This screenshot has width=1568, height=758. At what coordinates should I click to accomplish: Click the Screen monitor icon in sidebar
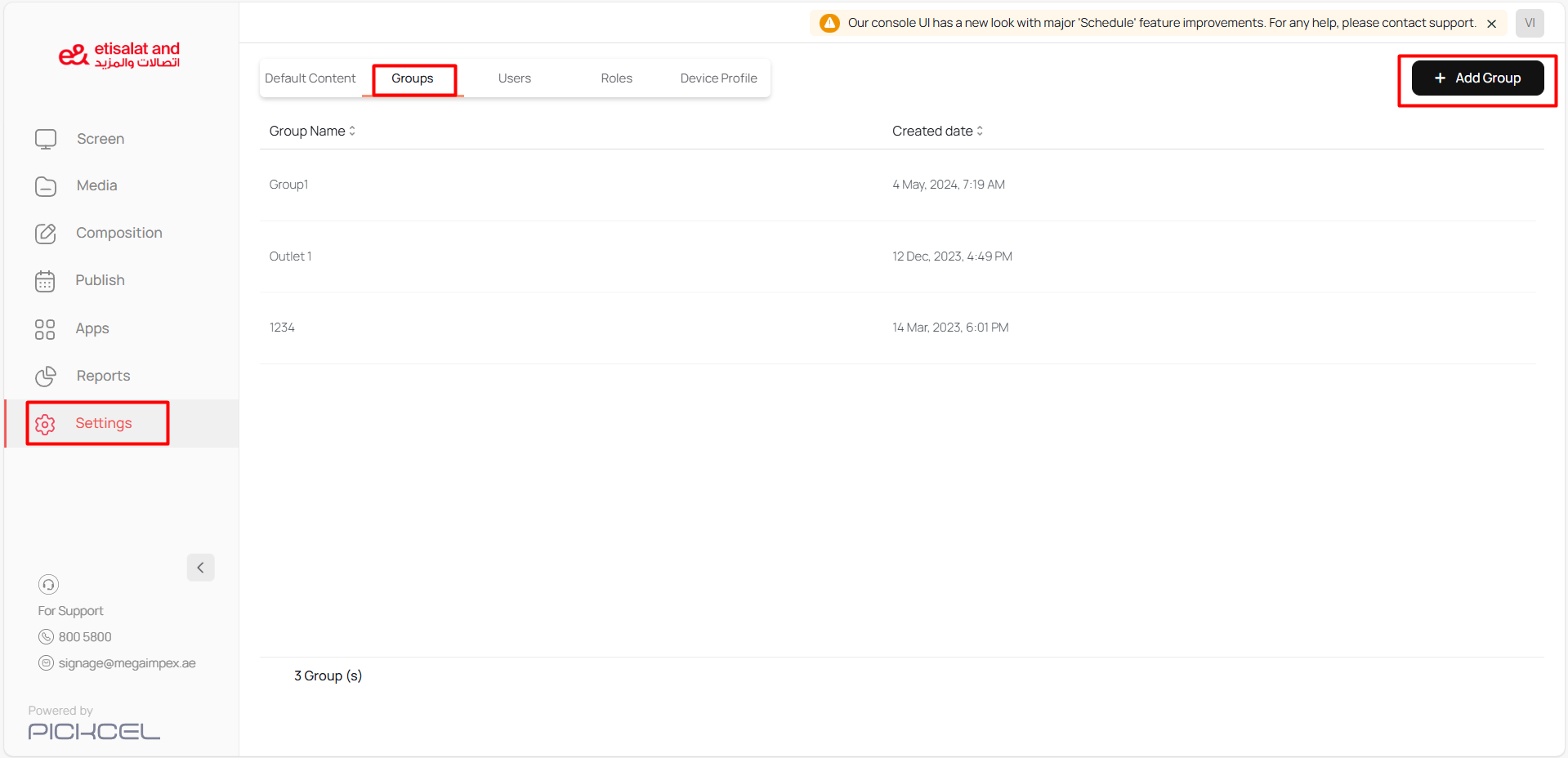coord(46,139)
